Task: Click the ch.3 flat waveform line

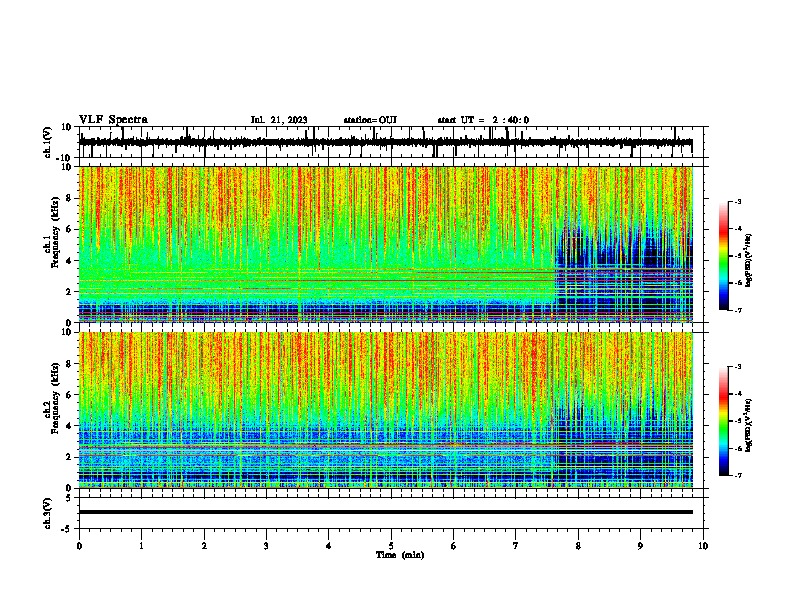Action: click(385, 512)
